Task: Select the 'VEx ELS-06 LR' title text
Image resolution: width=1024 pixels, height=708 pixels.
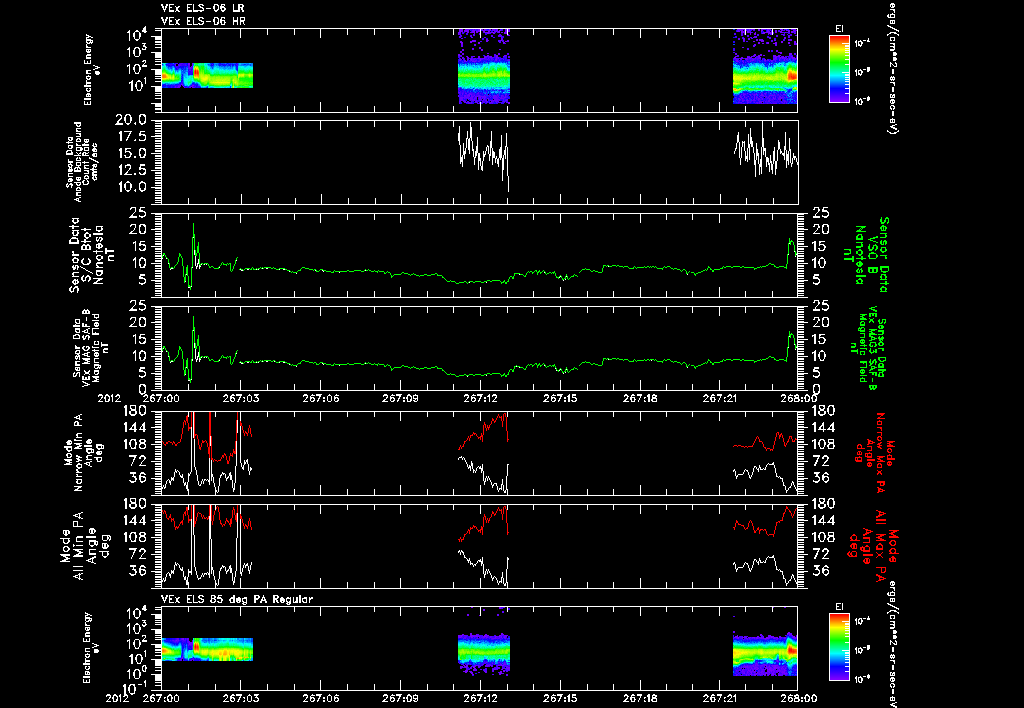Action: click(202, 8)
